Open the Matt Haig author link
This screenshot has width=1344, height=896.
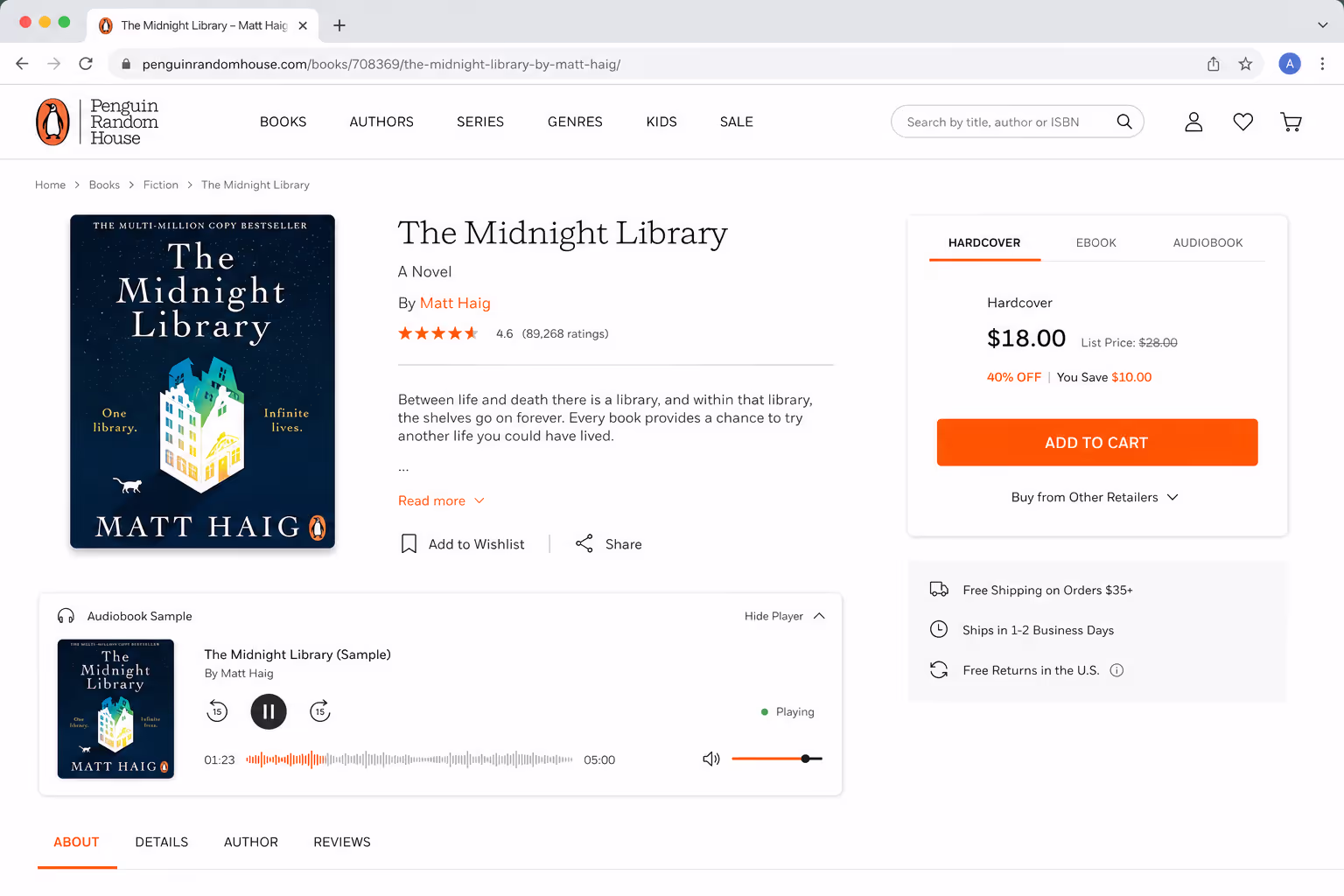[x=455, y=303]
